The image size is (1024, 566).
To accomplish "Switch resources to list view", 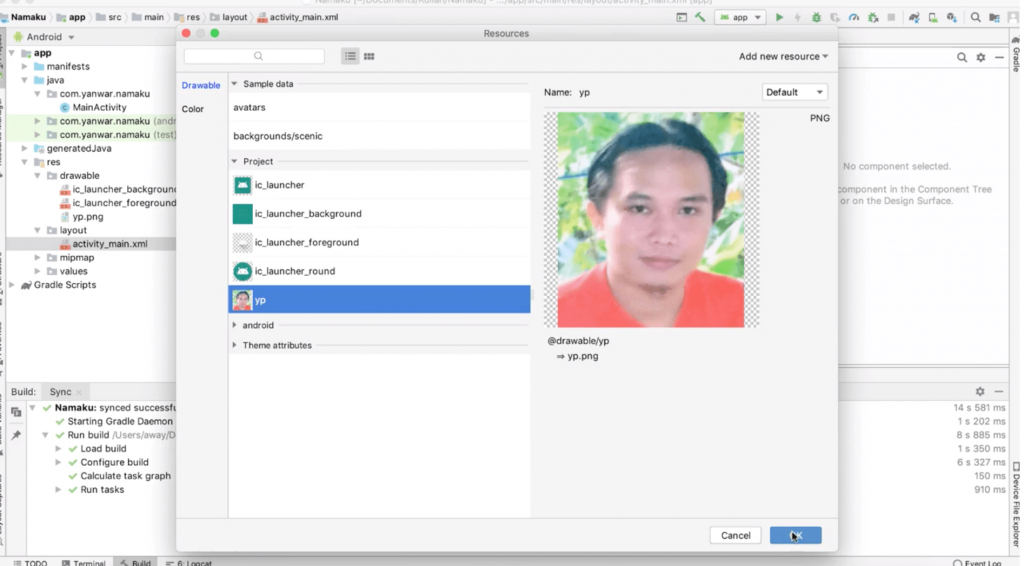I will coord(350,57).
